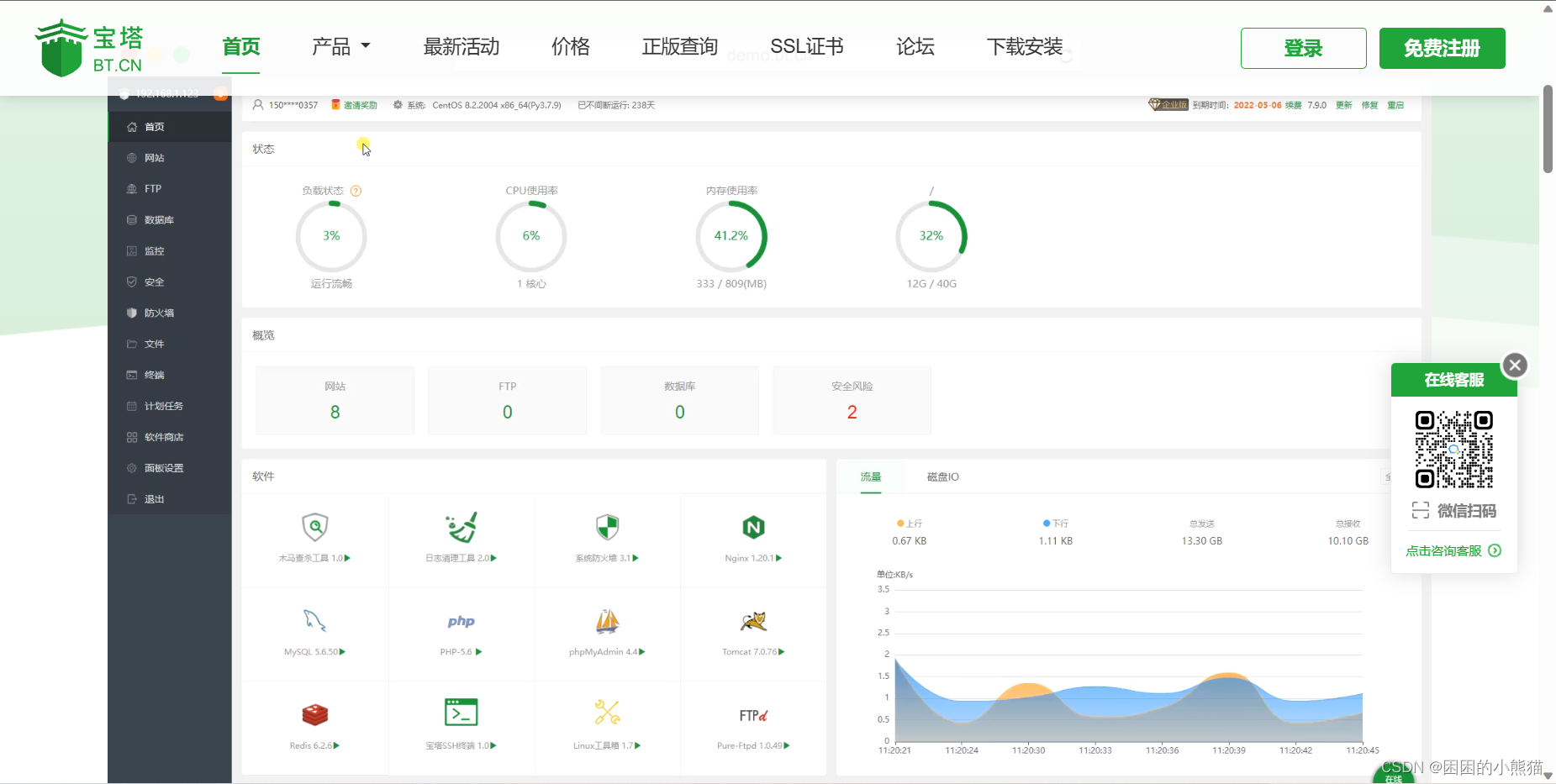The image size is (1556, 784).
Task: Open 下载安装 in top navigation
Action: (x=1025, y=47)
